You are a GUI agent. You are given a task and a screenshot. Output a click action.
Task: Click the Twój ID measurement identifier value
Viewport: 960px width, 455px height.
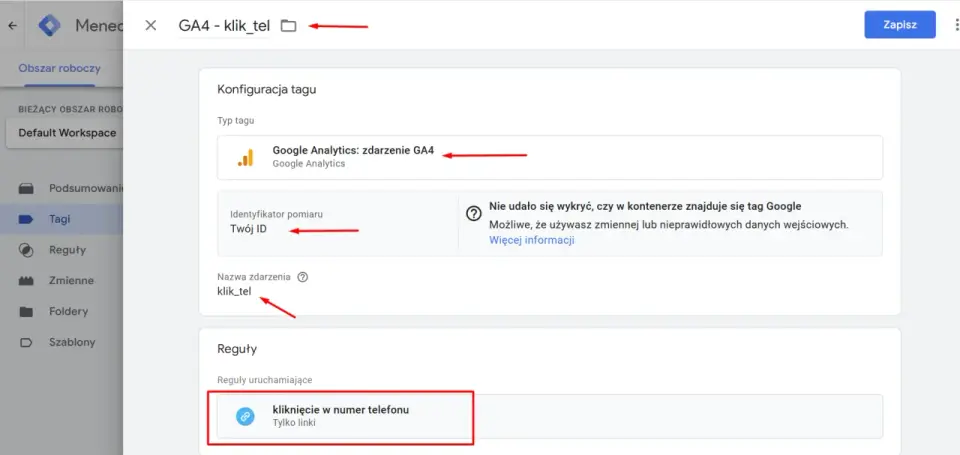click(248, 230)
